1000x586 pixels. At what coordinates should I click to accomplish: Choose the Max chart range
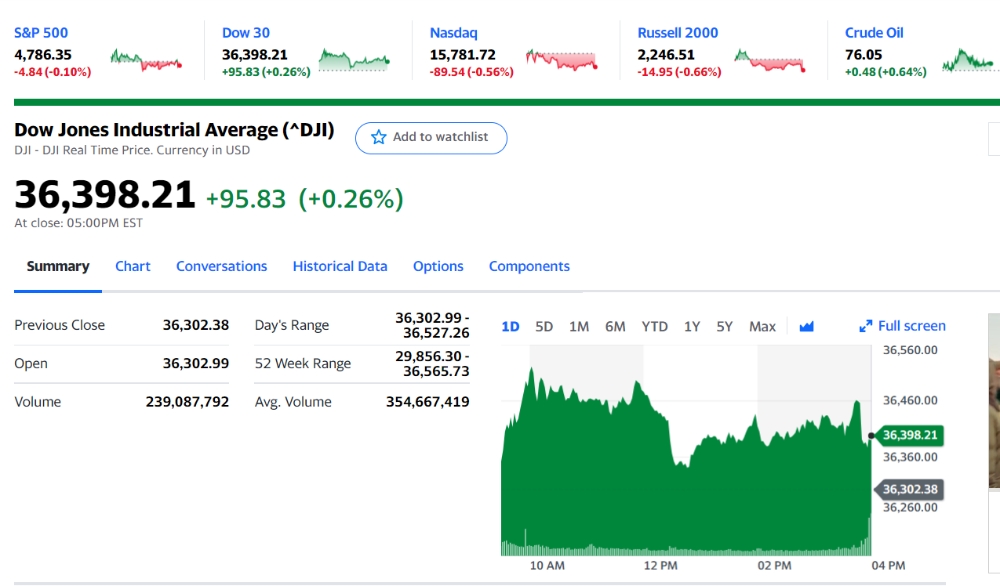[762, 326]
